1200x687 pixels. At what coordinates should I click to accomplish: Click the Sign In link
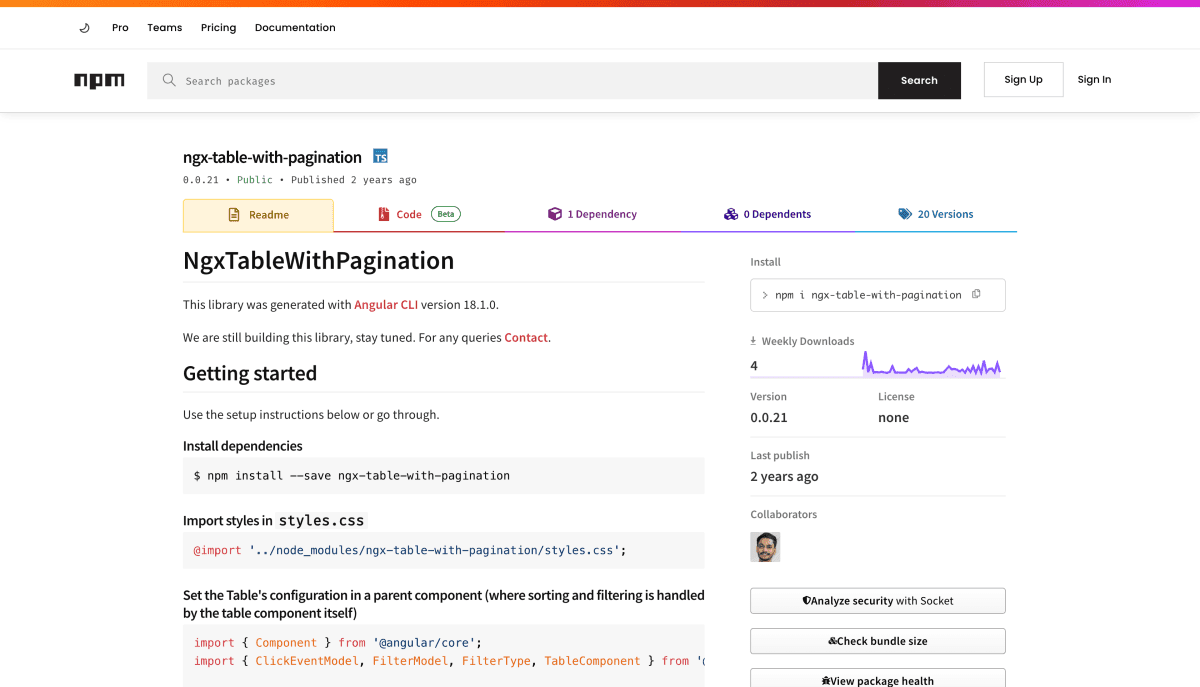1094,80
